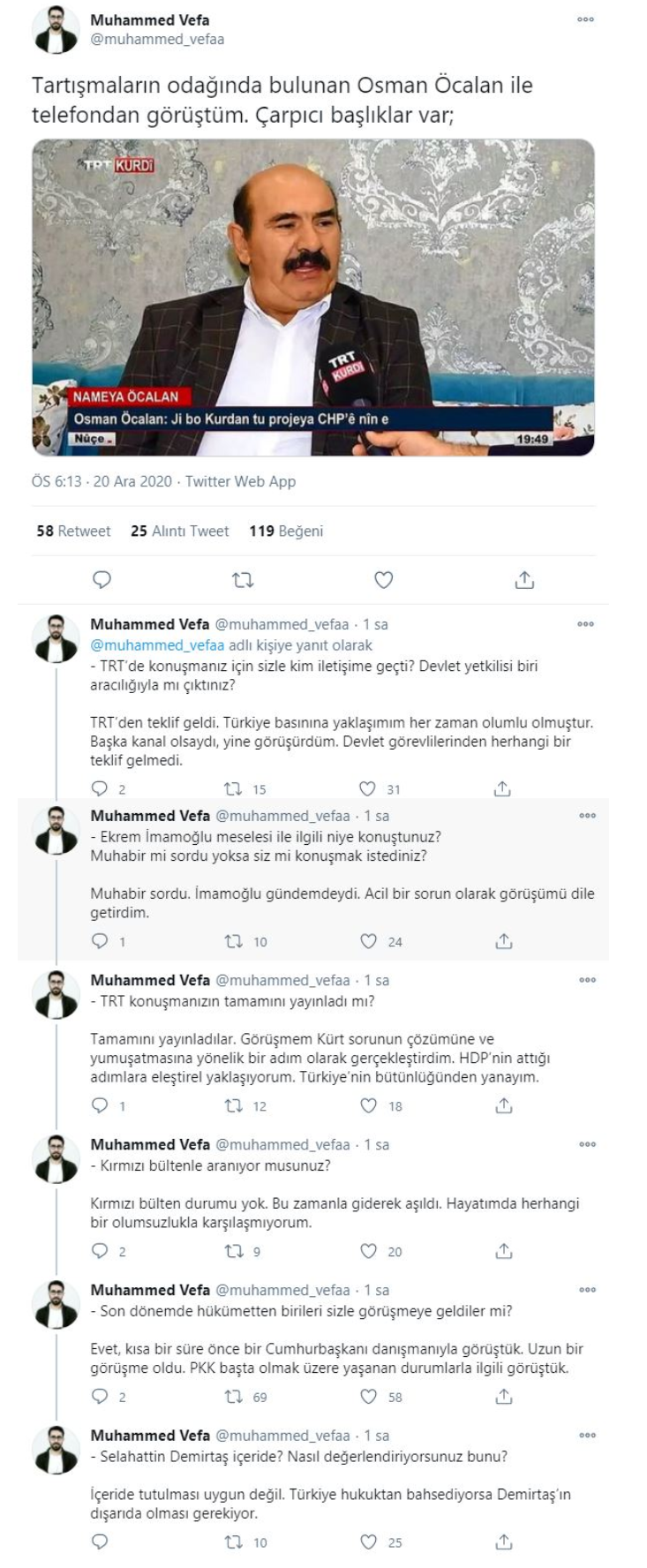
Task: Open more options on the Demirtaş reply
Action: point(587,1435)
